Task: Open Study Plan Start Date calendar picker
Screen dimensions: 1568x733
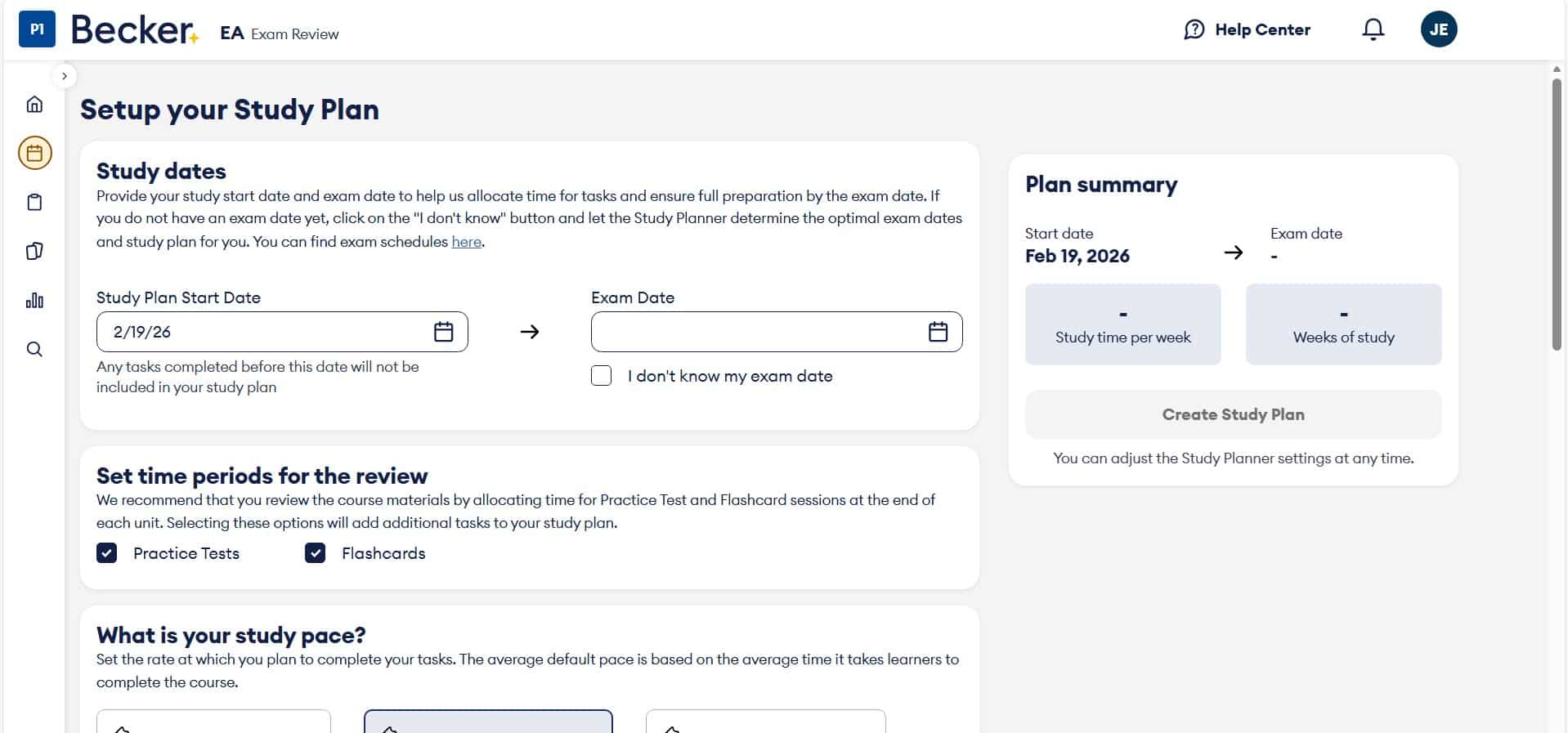Action: [x=443, y=332]
